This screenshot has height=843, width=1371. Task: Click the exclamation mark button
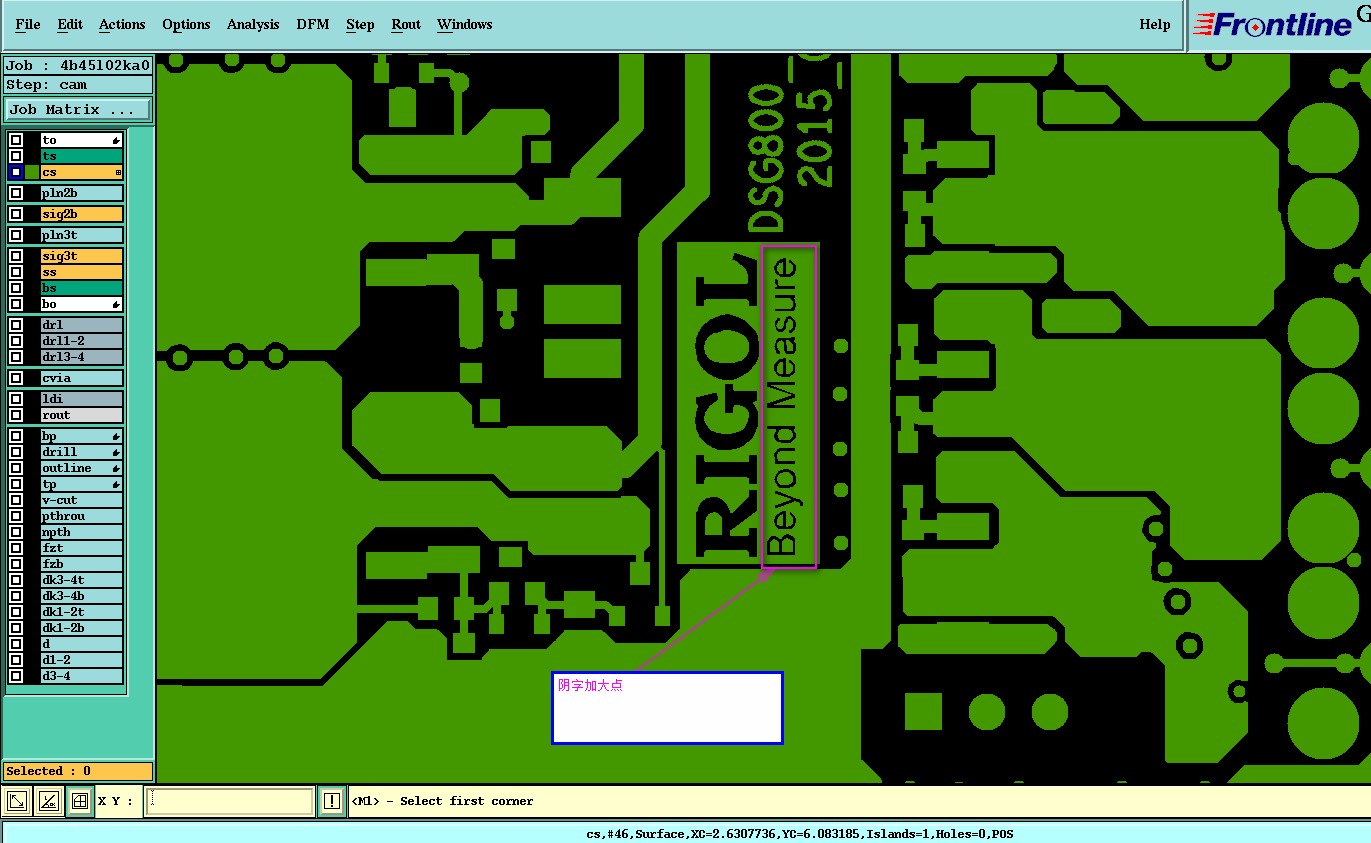332,801
